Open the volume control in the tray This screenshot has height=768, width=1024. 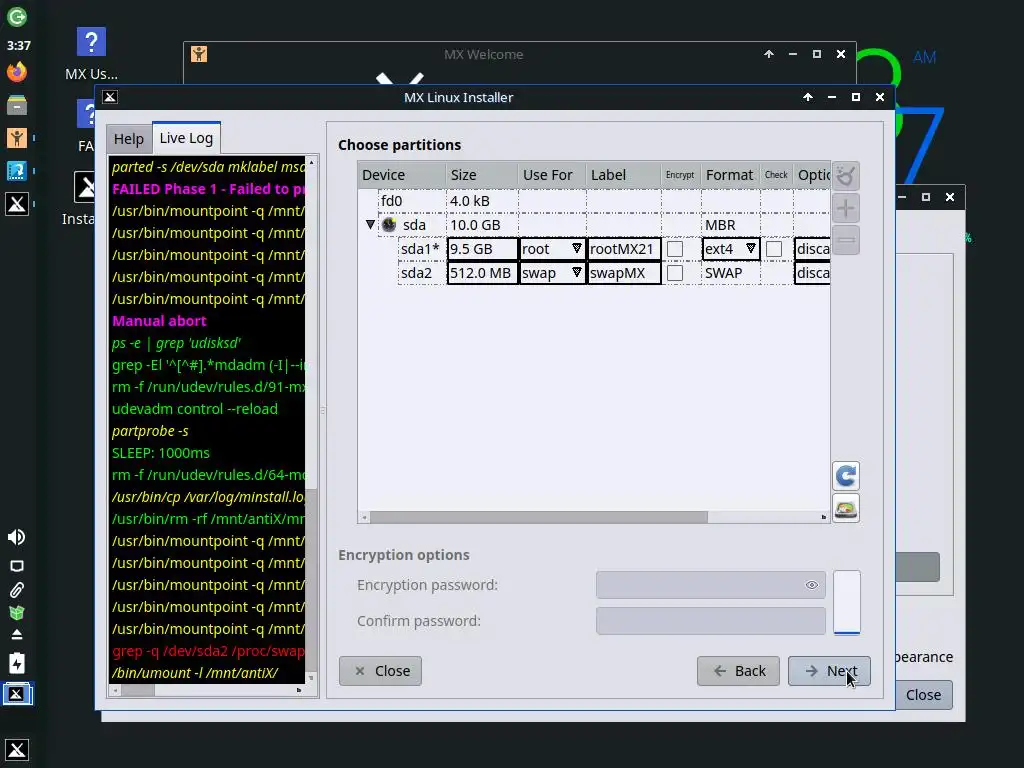point(16,537)
